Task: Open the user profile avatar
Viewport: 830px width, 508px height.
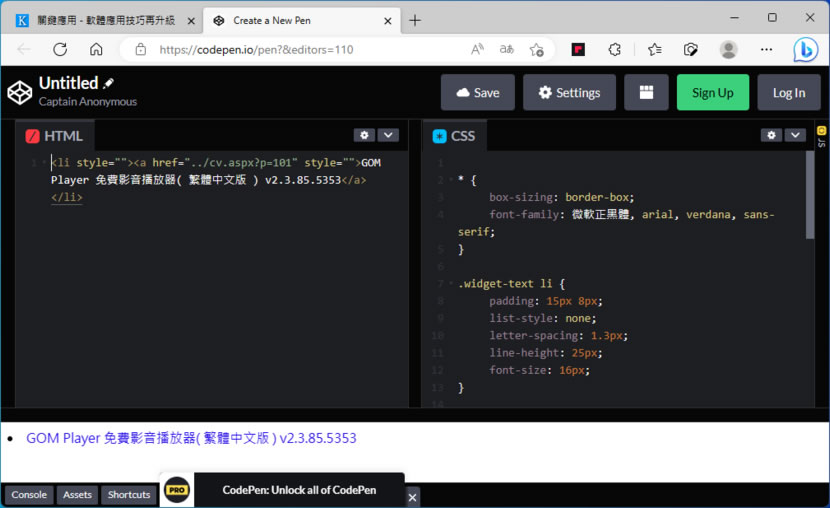Action: click(x=728, y=50)
